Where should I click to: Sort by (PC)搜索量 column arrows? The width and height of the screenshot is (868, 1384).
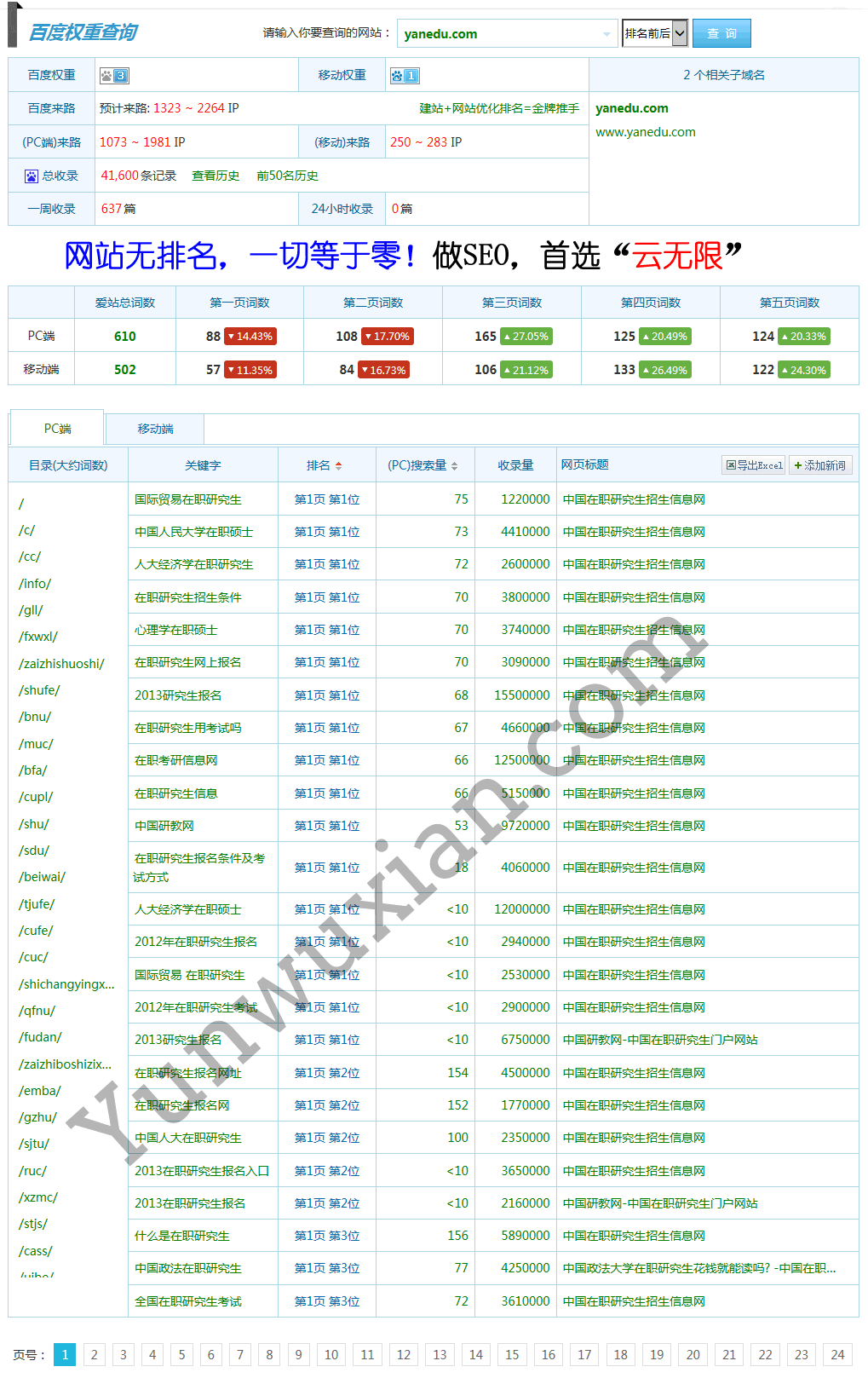pyautogui.click(x=454, y=466)
